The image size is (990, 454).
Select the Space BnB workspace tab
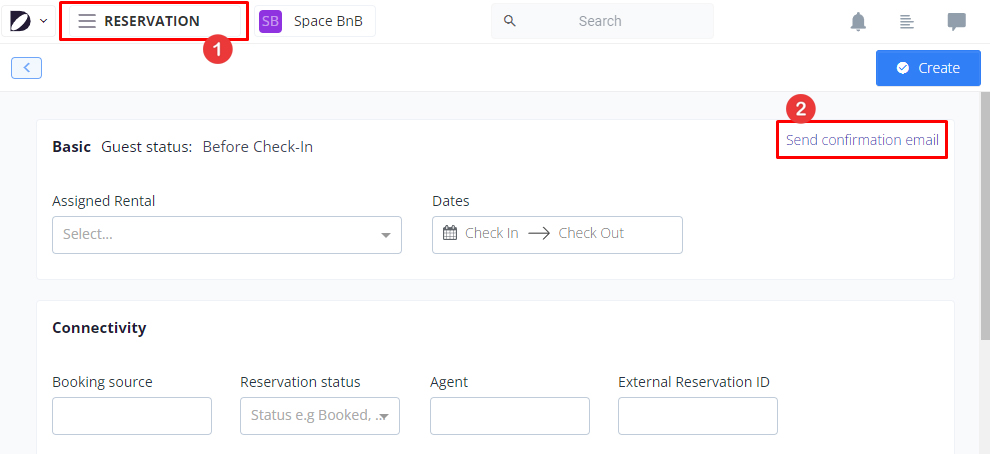[328, 21]
